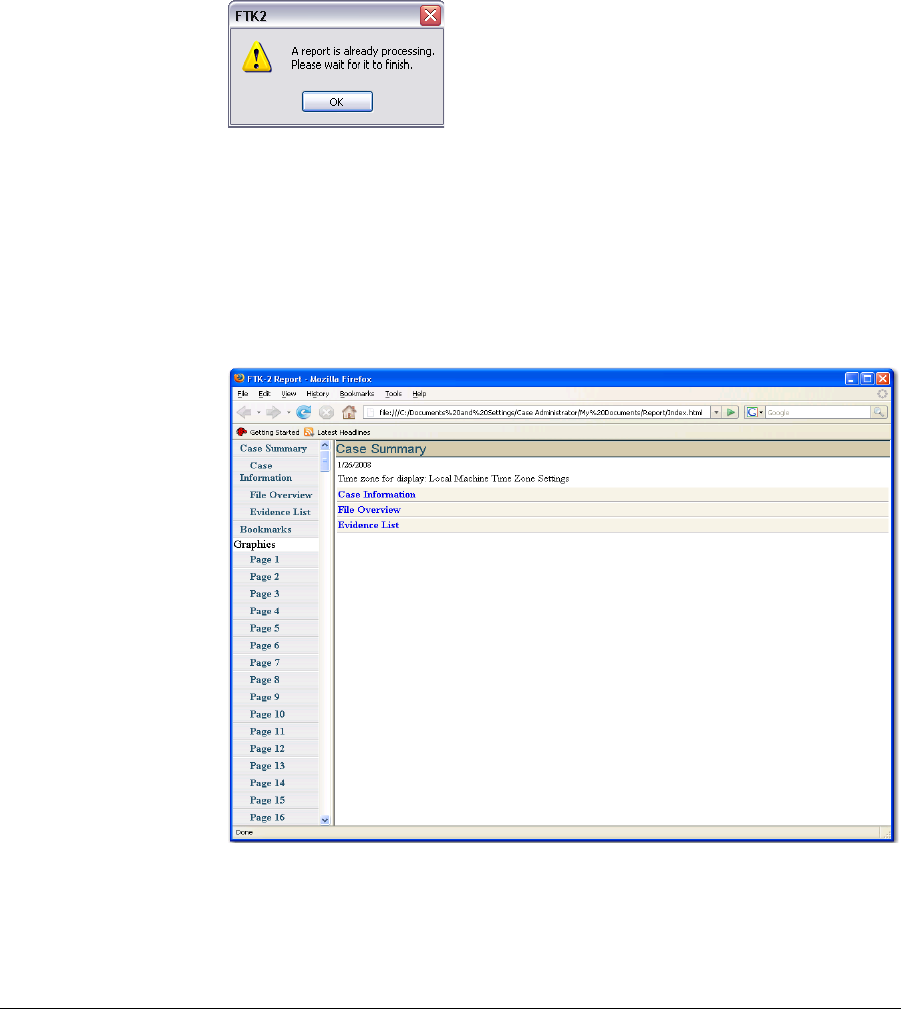This screenshot has width=901, height=1009.
Task: Open the Help menu
Action: pyautogui.click(x=419, y=394)
